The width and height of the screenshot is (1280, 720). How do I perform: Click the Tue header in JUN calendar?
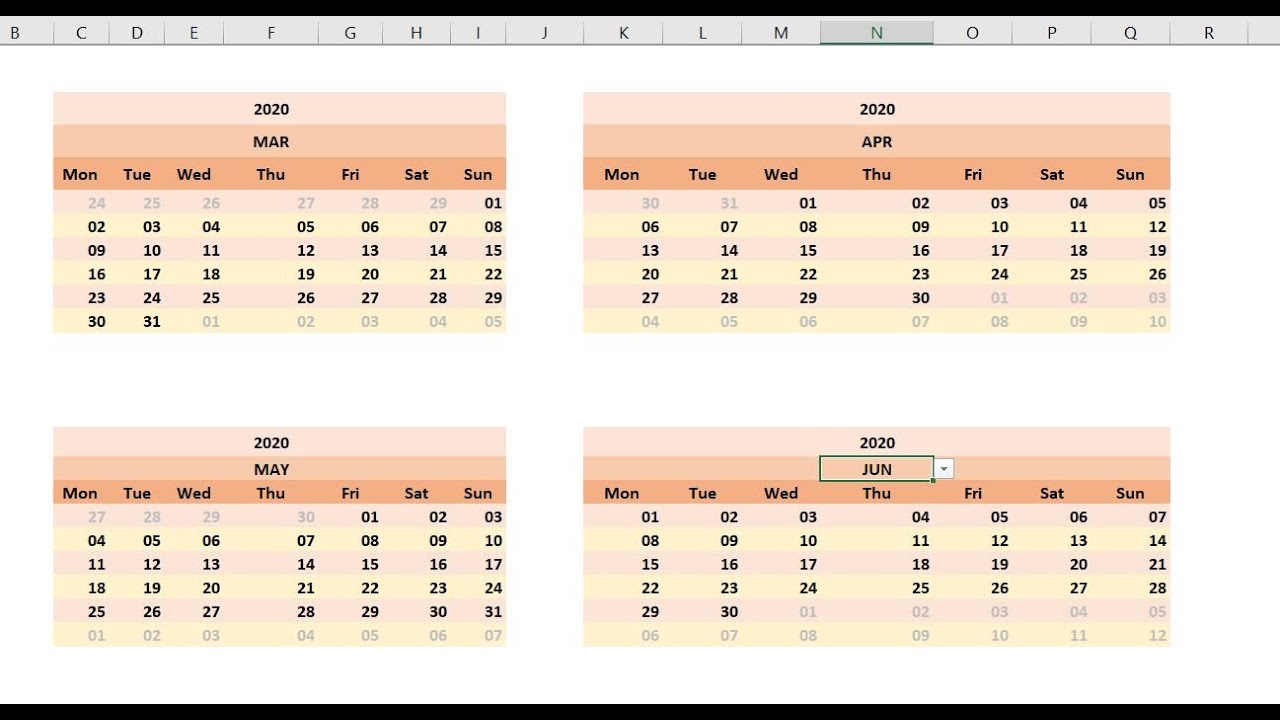(x=702, y=493)
